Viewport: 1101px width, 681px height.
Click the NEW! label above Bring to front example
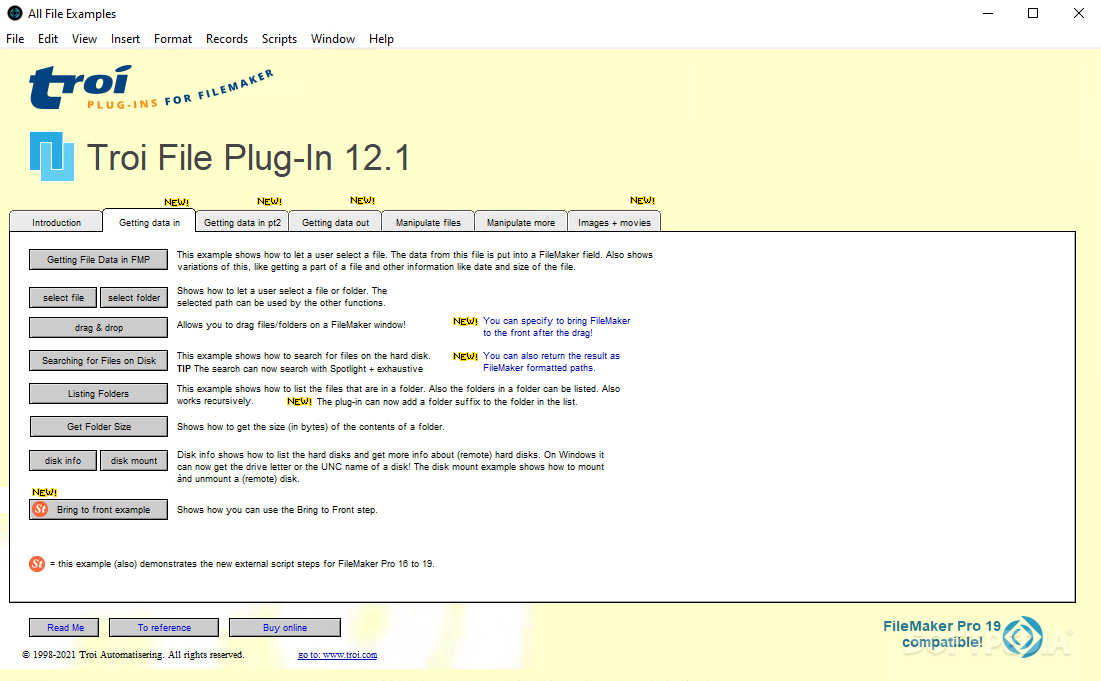[x=44, y=492]
